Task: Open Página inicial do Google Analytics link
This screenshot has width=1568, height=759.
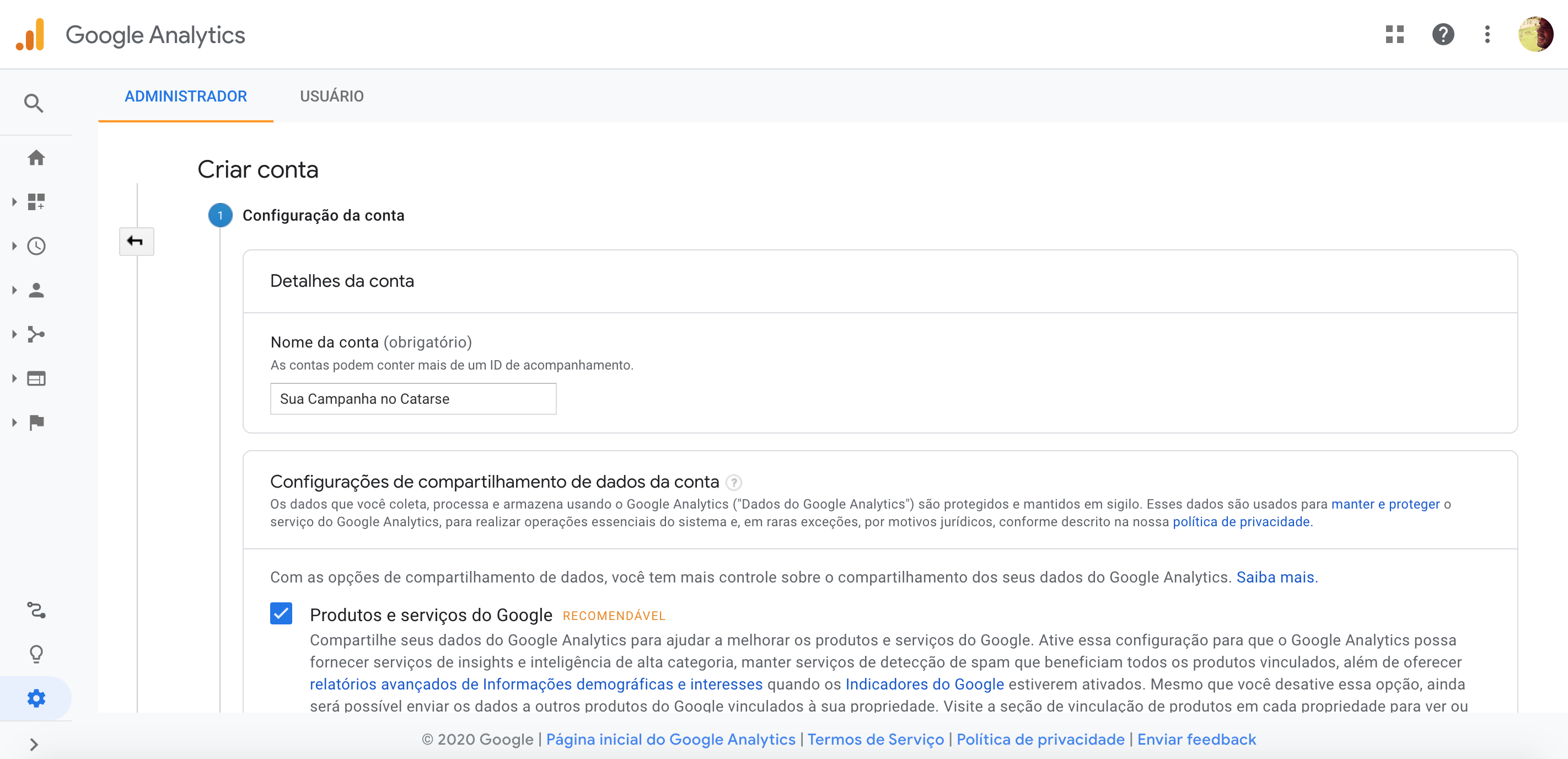Action: click(x=670, y=739)
